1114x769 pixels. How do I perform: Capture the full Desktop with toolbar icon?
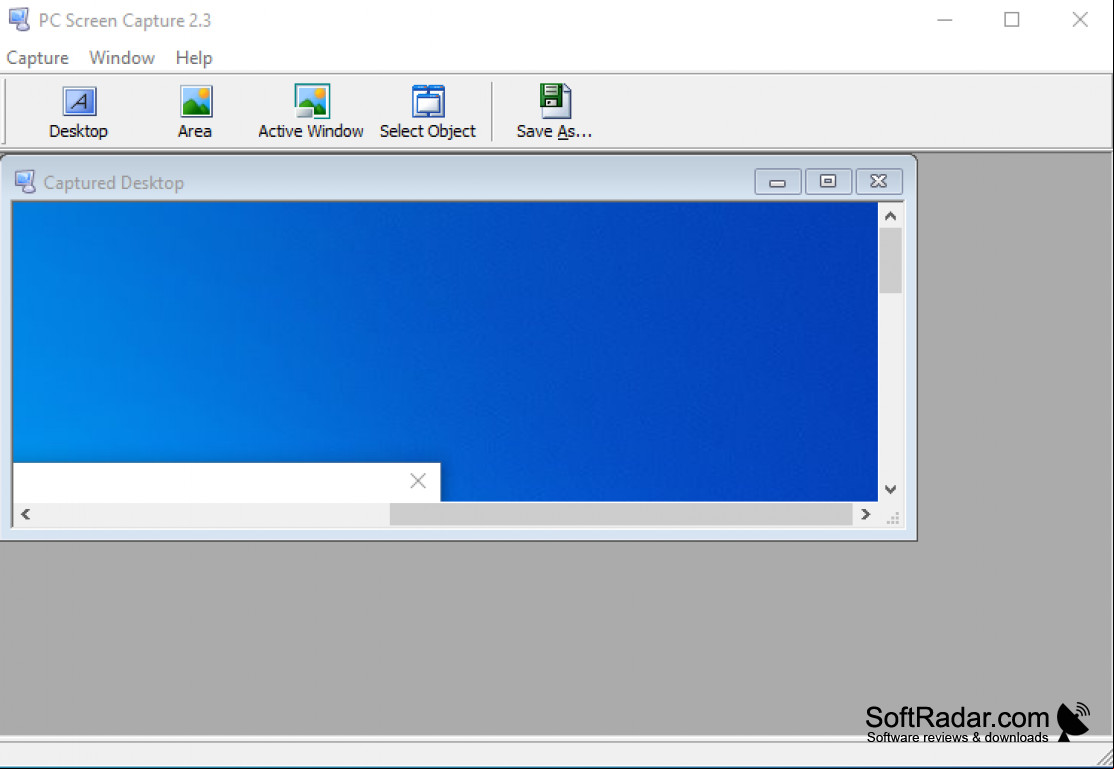78,112
